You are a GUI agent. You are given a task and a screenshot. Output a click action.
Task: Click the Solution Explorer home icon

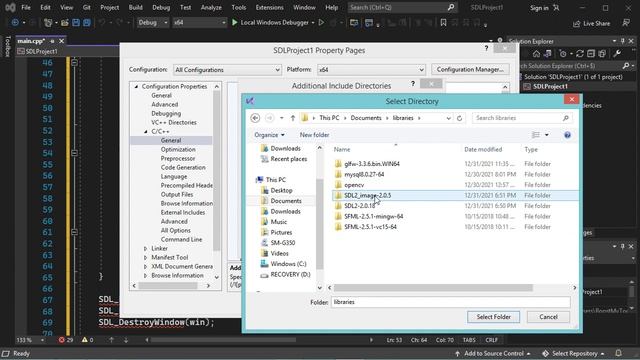coord(536,54)
